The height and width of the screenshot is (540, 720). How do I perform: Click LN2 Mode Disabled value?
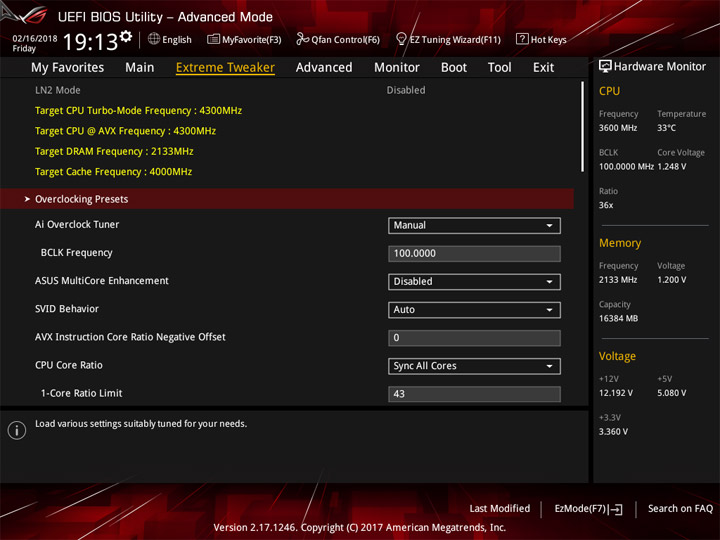coord(406,90)
